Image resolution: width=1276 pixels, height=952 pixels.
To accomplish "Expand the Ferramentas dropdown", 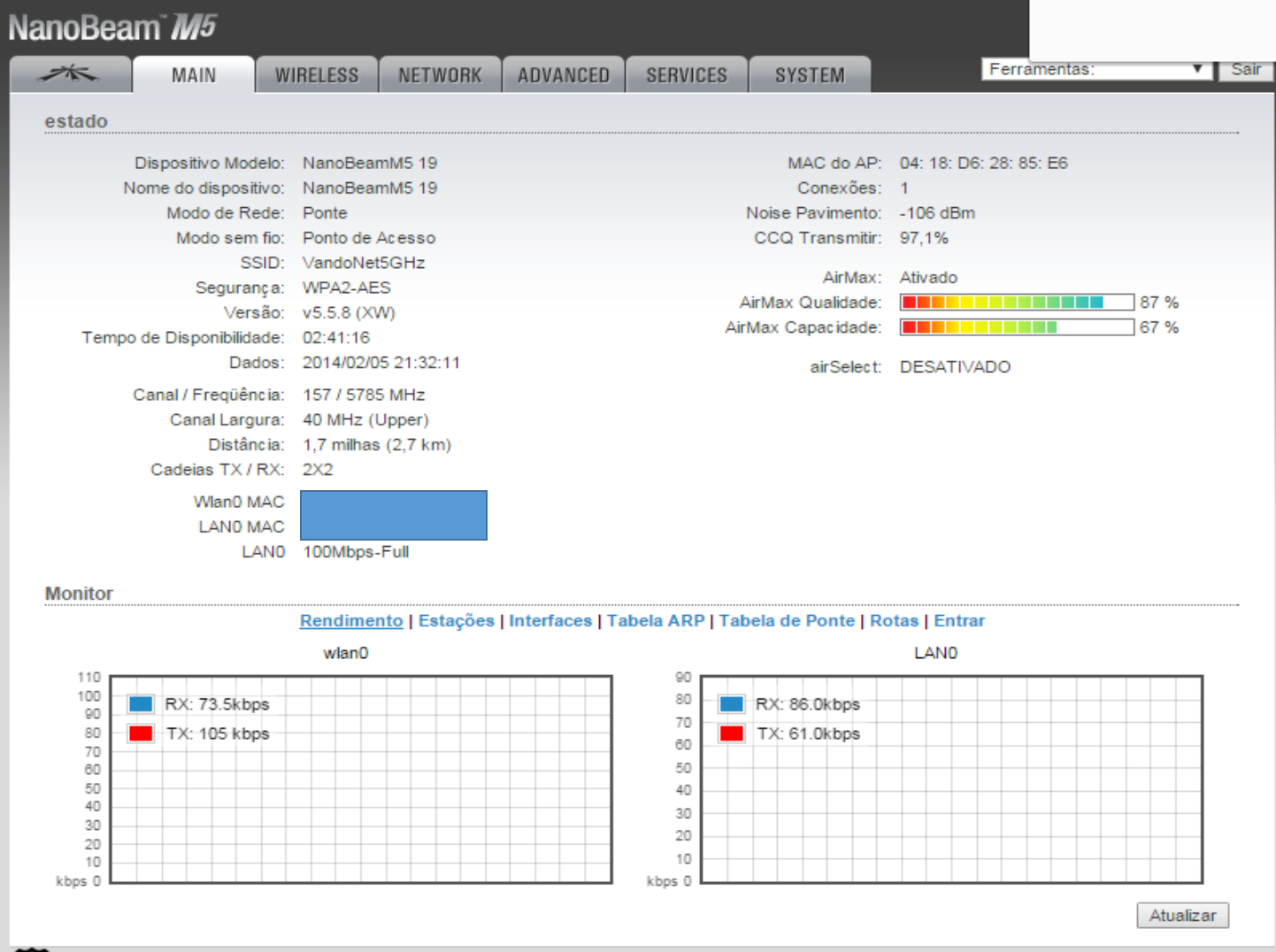I will (x=1096, y=69).
